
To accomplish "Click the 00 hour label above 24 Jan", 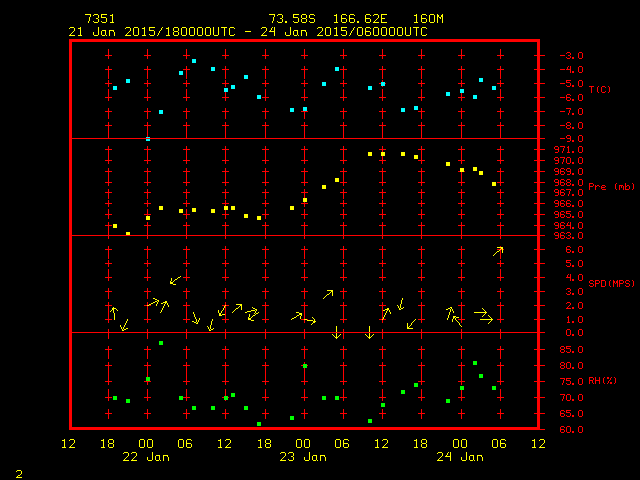I will point(460,444).
